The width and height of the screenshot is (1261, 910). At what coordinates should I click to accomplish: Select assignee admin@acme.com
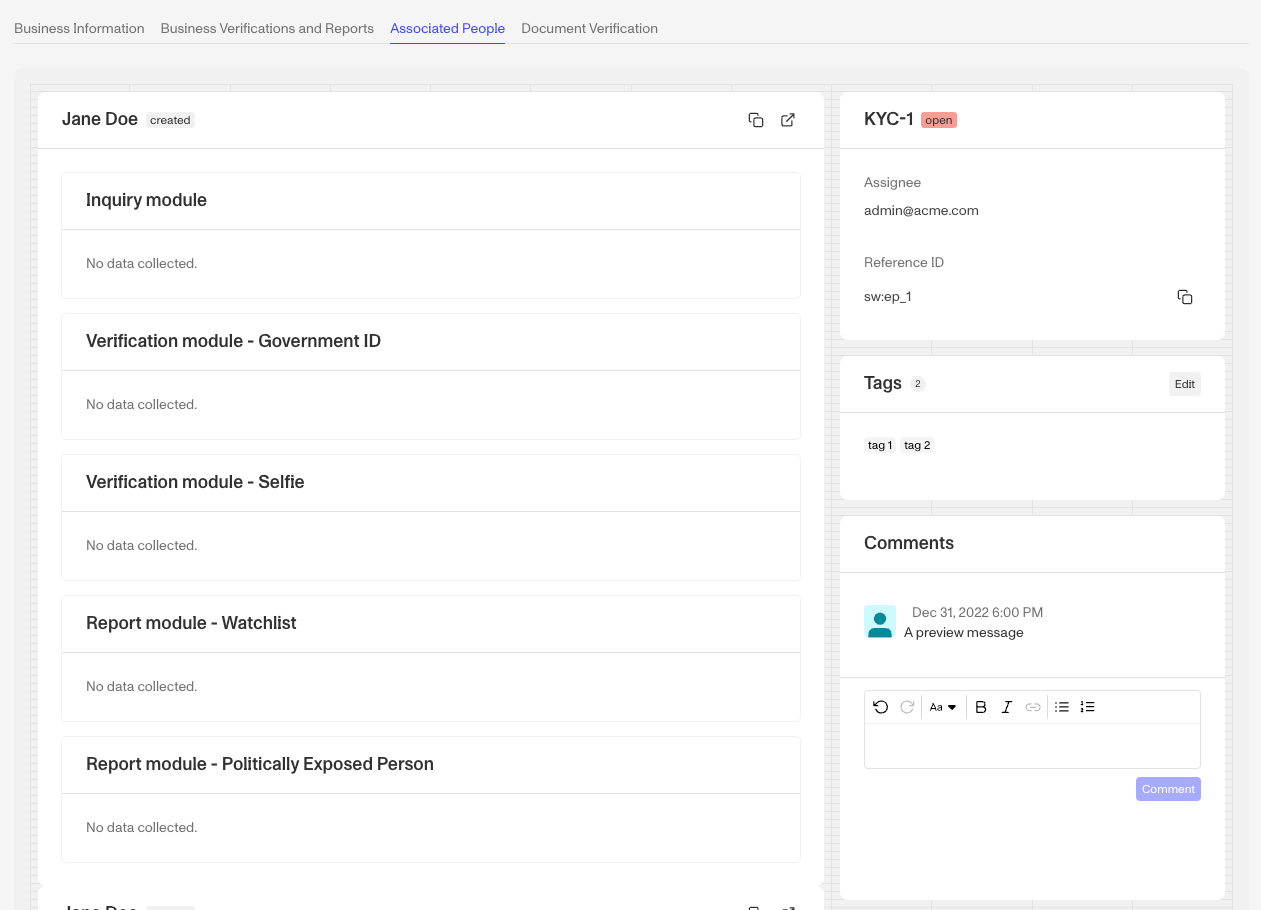921,211
